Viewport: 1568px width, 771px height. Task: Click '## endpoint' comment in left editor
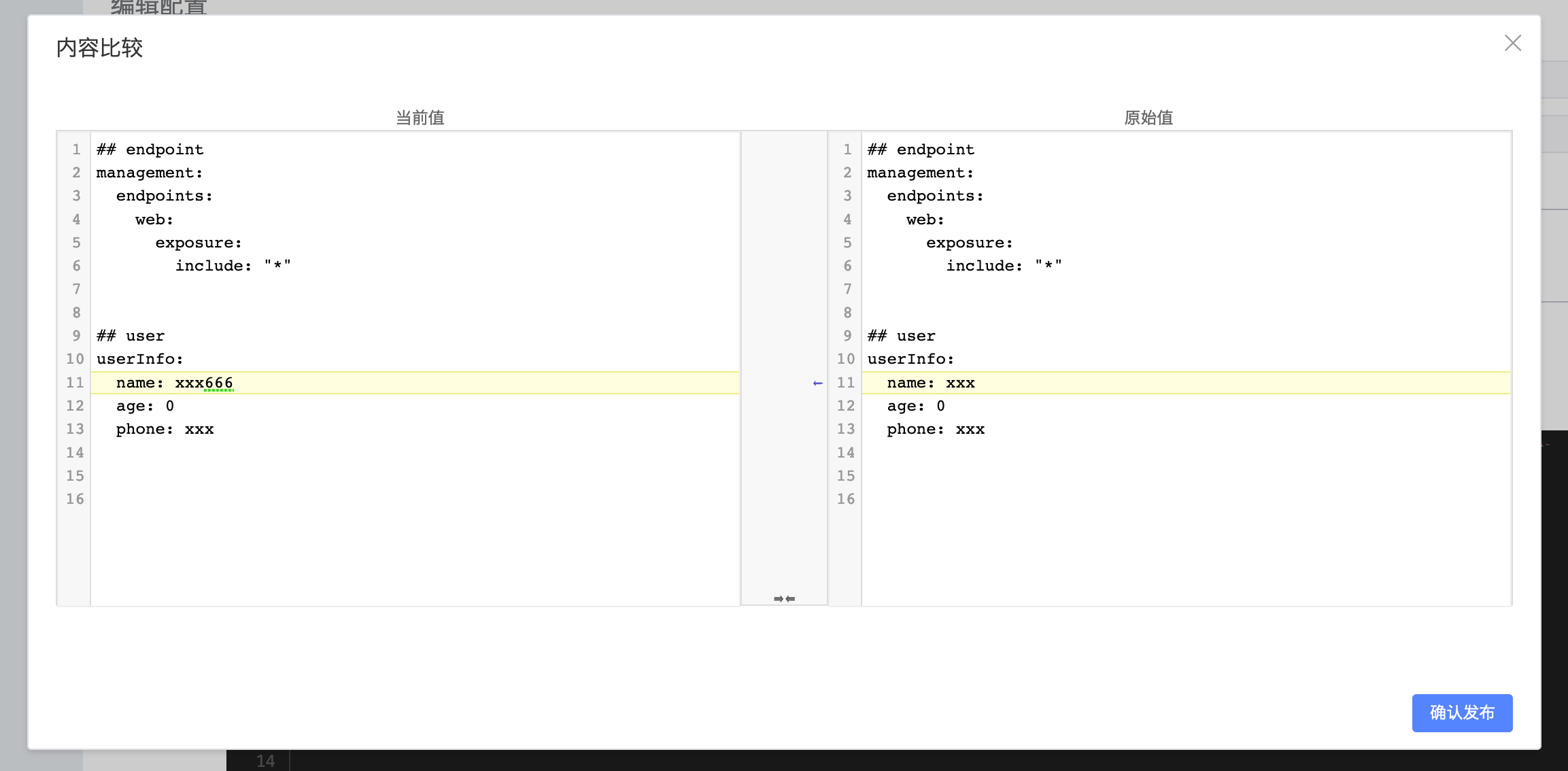(150, 150)
